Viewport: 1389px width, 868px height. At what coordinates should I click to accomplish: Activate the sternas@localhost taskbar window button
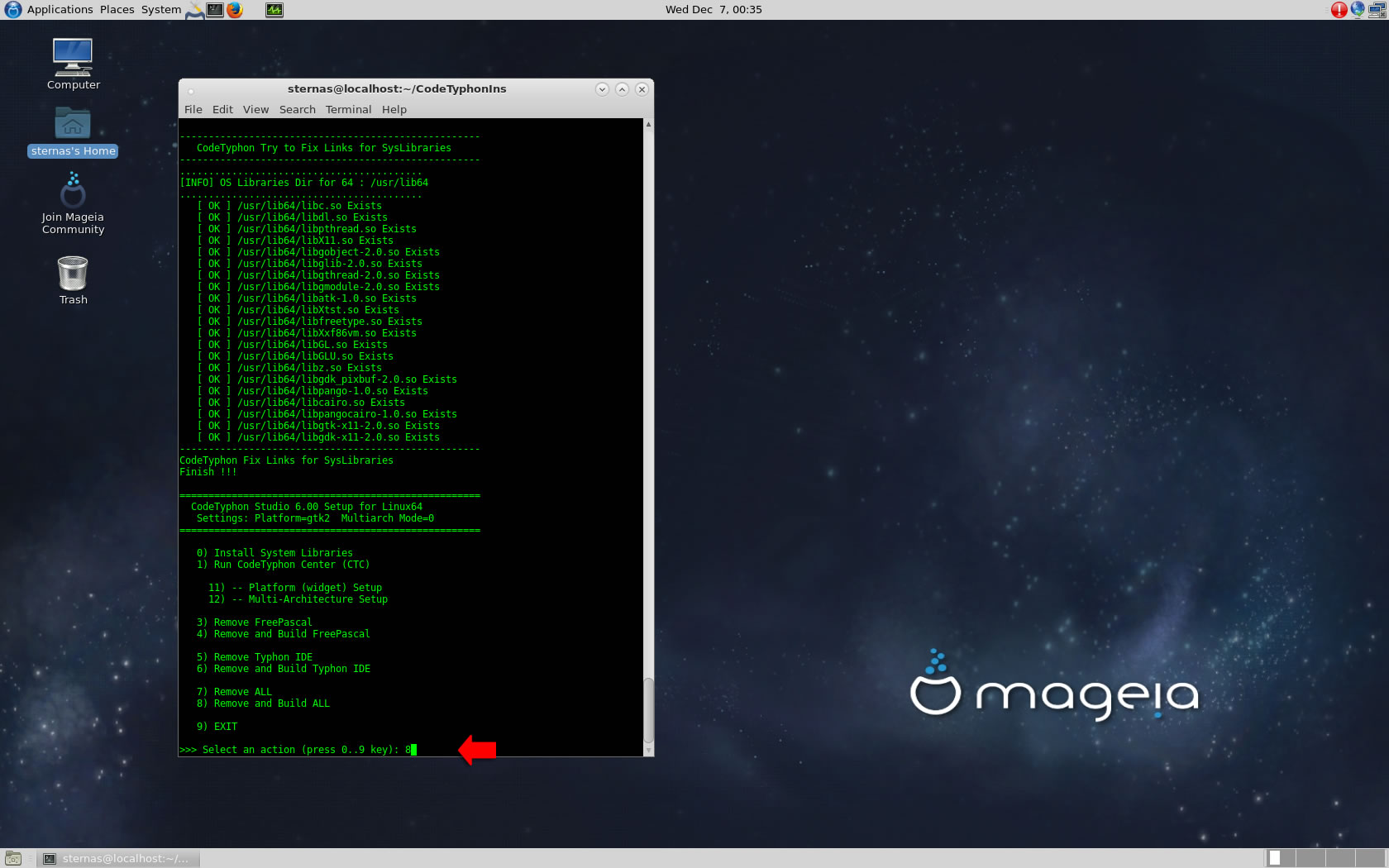click(x=119, y=858)
